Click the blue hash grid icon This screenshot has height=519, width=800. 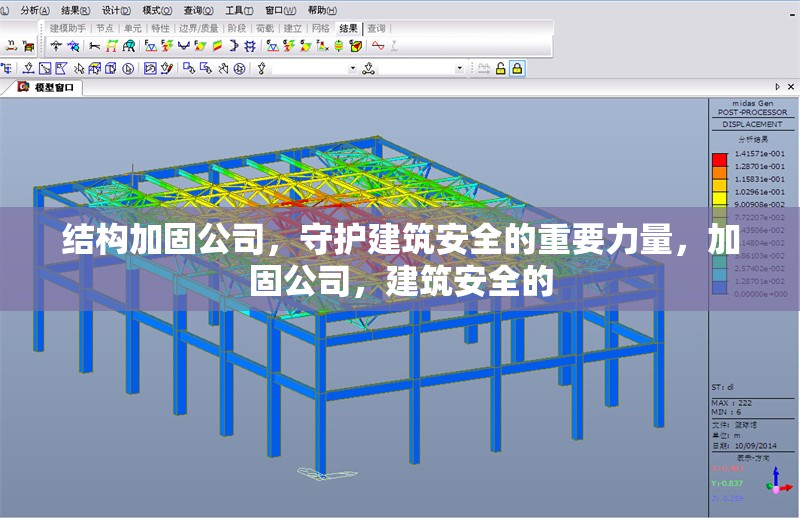250,46
